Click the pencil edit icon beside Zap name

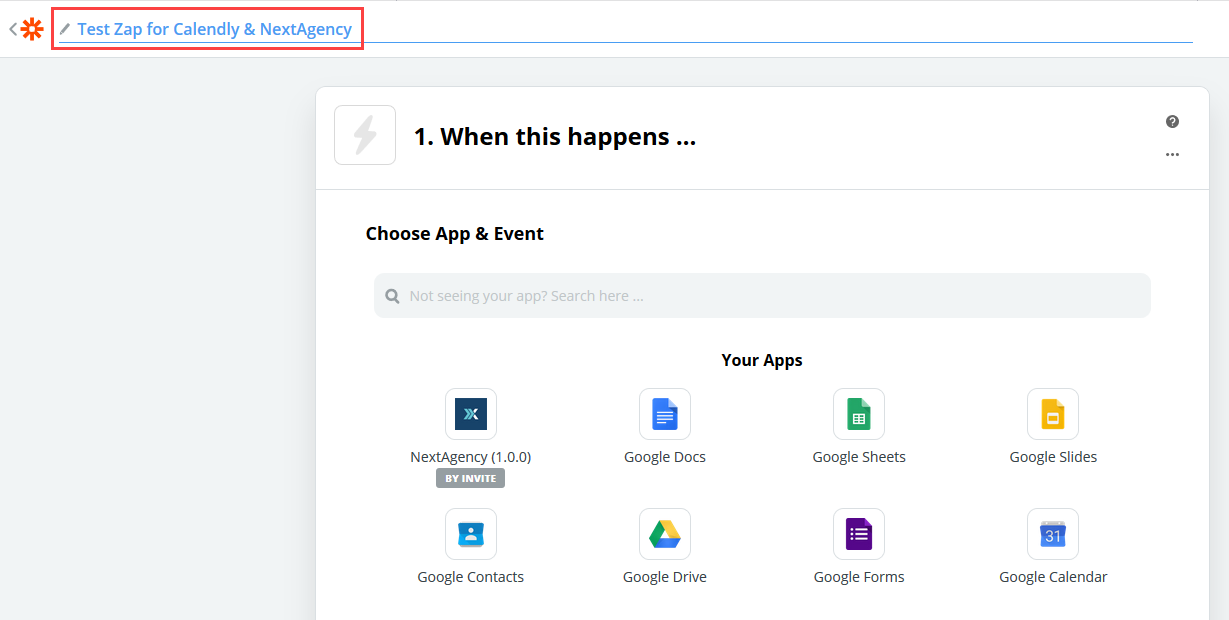(65, 29)
